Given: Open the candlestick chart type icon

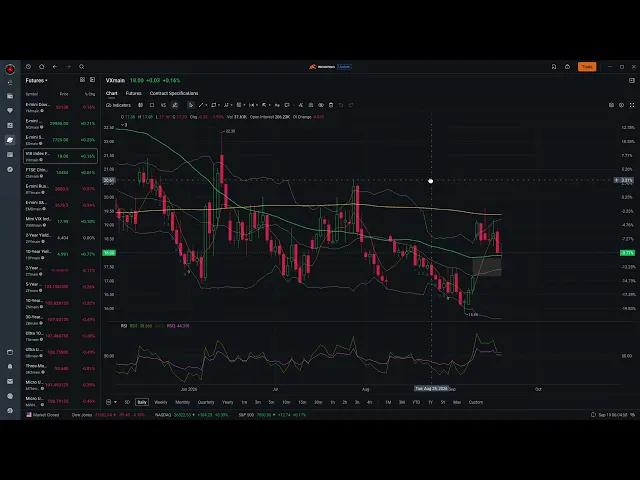Looking at the screenshot, I should [x=140, y=105].
